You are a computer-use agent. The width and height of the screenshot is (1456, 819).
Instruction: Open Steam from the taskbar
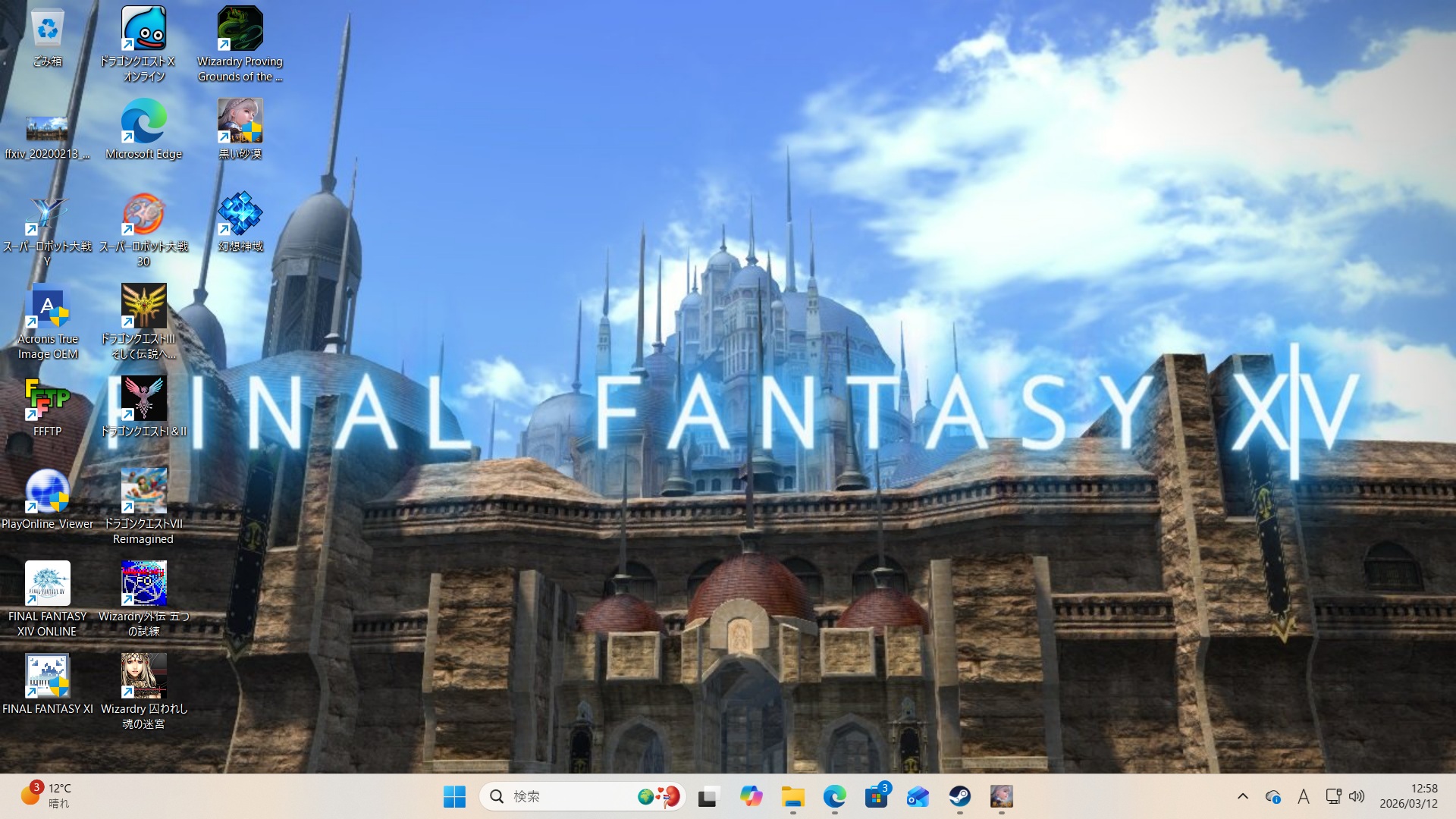[x=959, y=796]
